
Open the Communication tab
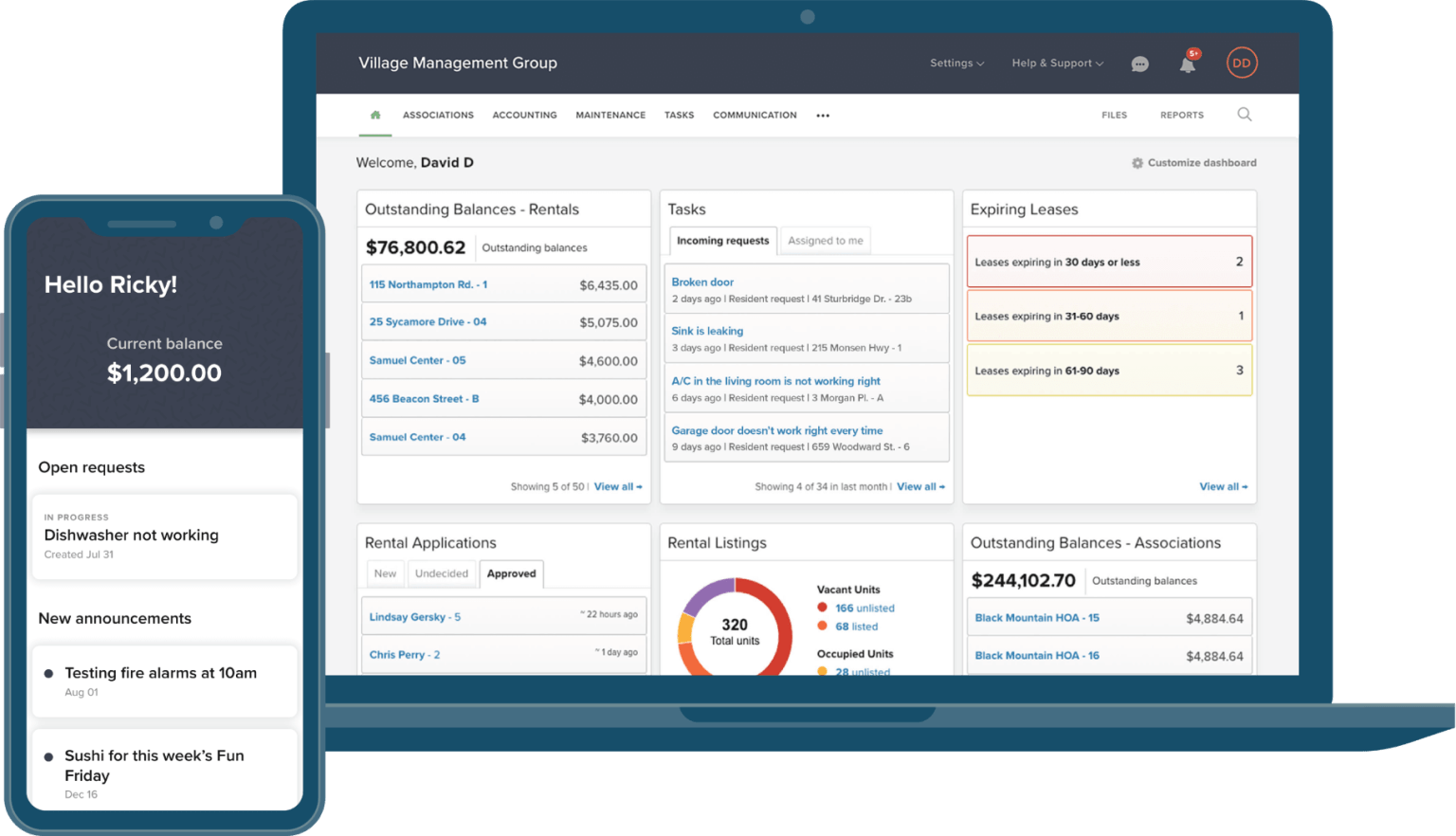click(x=755, y=115)
